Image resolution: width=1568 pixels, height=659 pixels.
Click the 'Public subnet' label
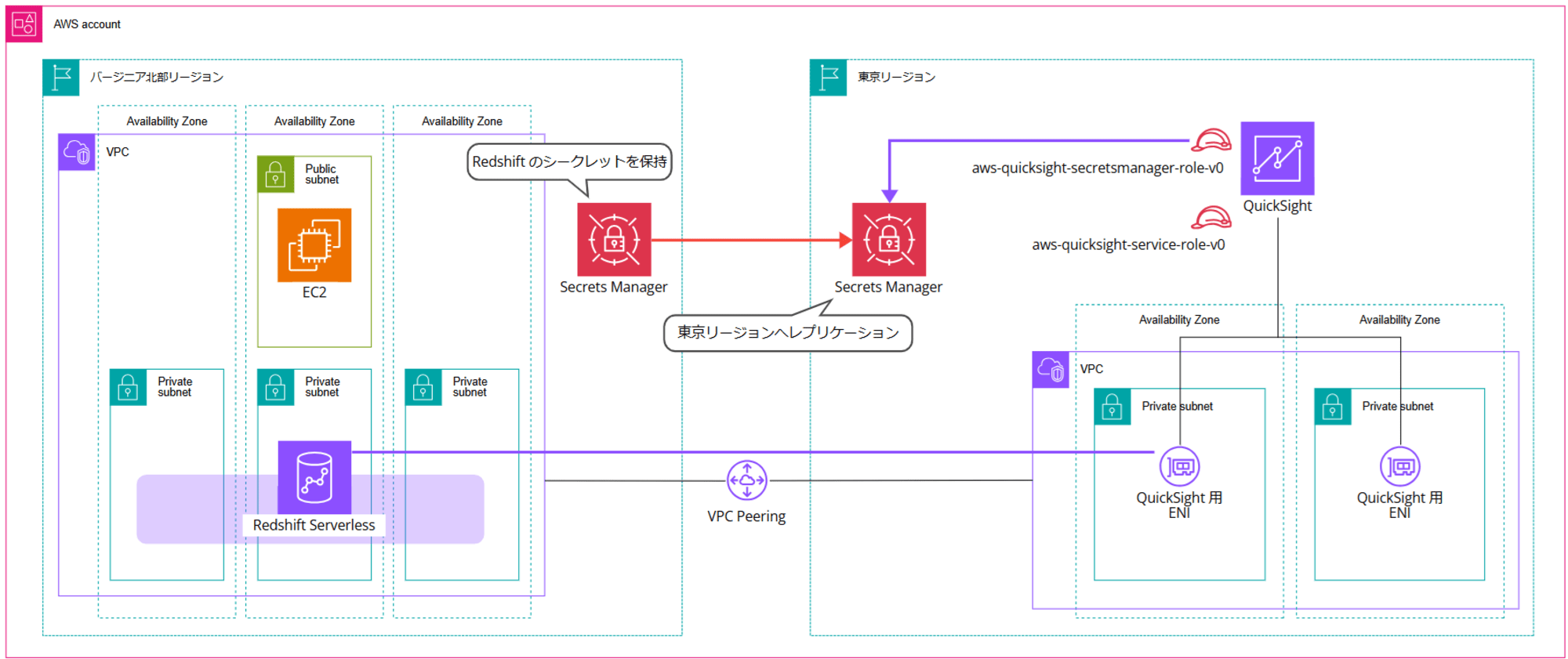click(x=322, y=174)
